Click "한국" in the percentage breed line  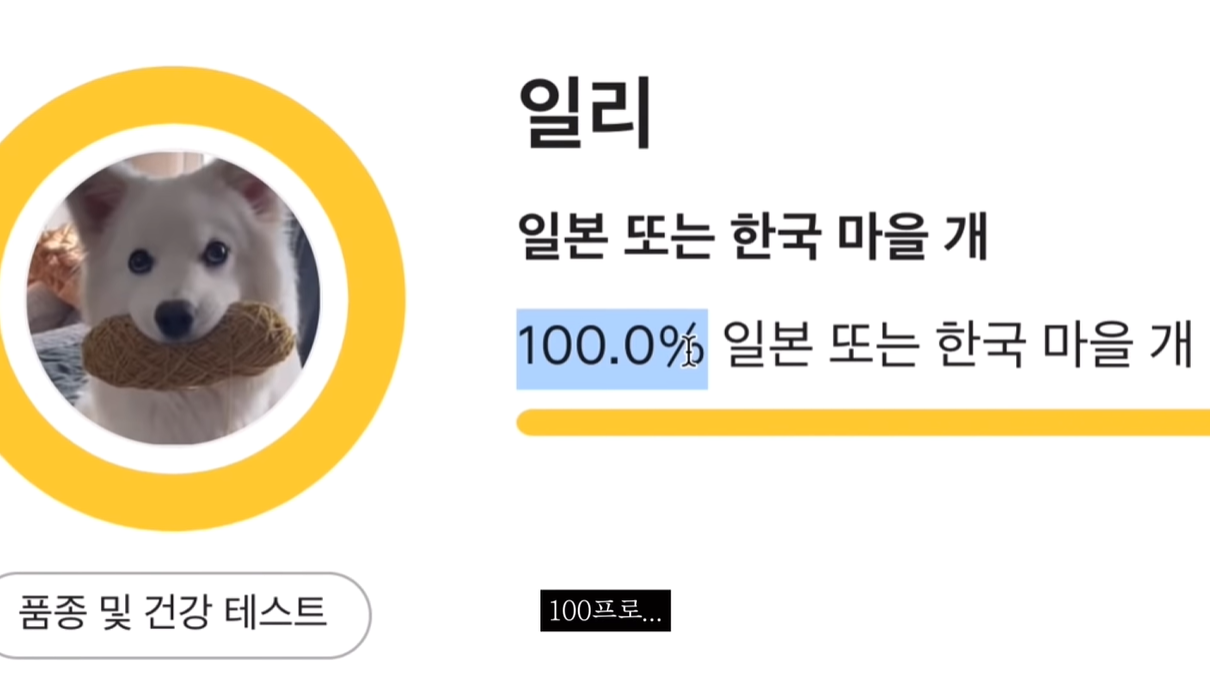981,347
